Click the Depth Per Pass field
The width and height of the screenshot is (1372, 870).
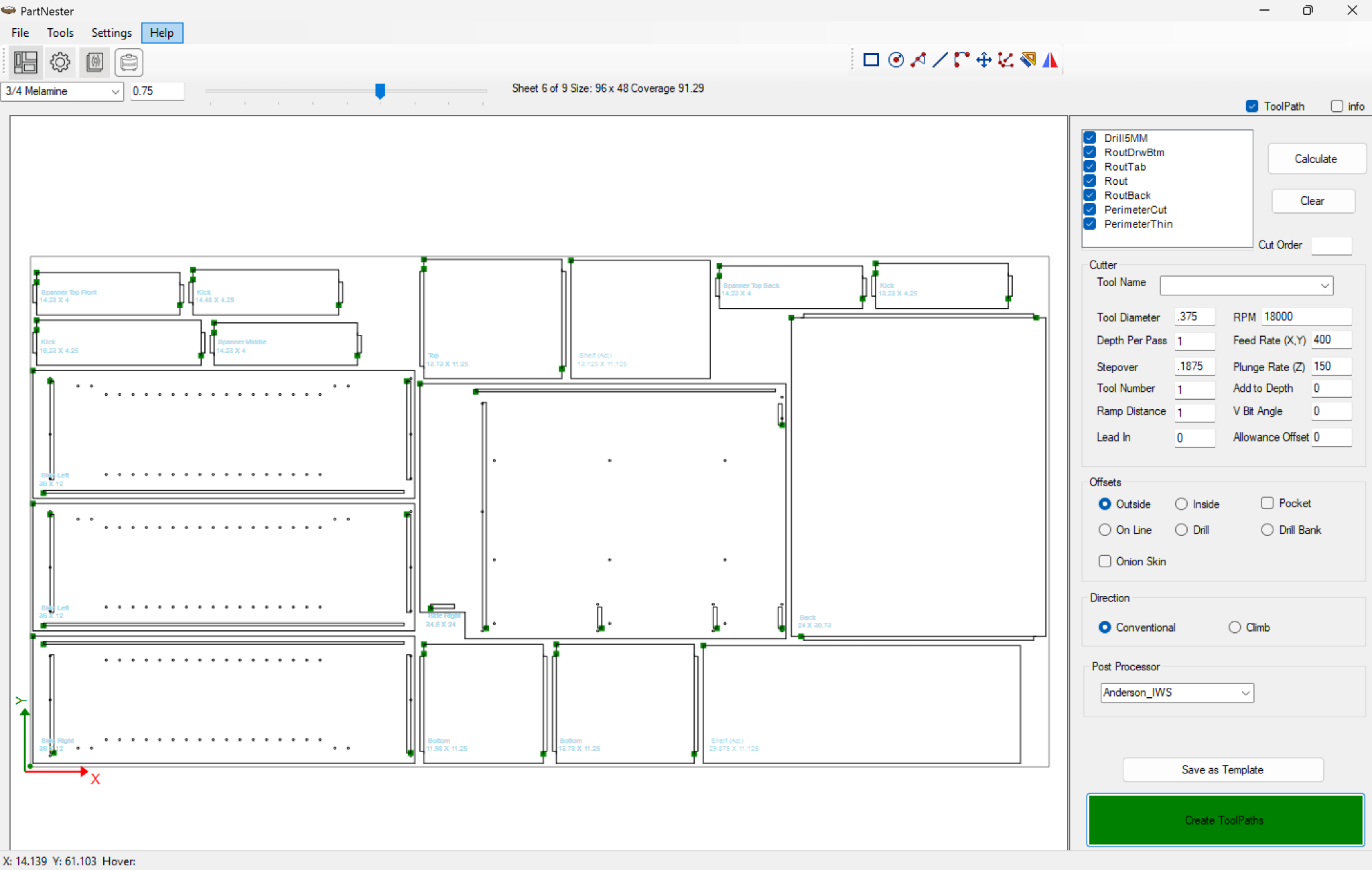pyautogui.click(x=1195, y=341)
